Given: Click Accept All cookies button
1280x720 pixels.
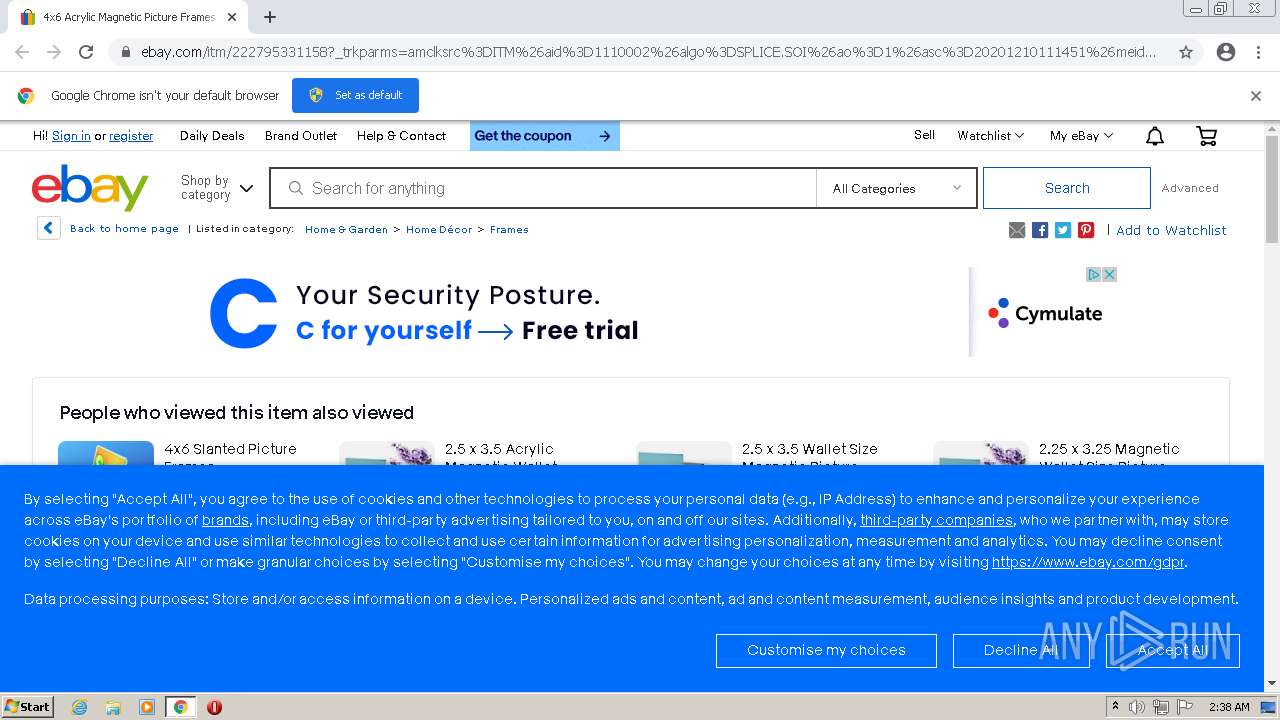Looking at the screenshot, I should point(1173,650).
